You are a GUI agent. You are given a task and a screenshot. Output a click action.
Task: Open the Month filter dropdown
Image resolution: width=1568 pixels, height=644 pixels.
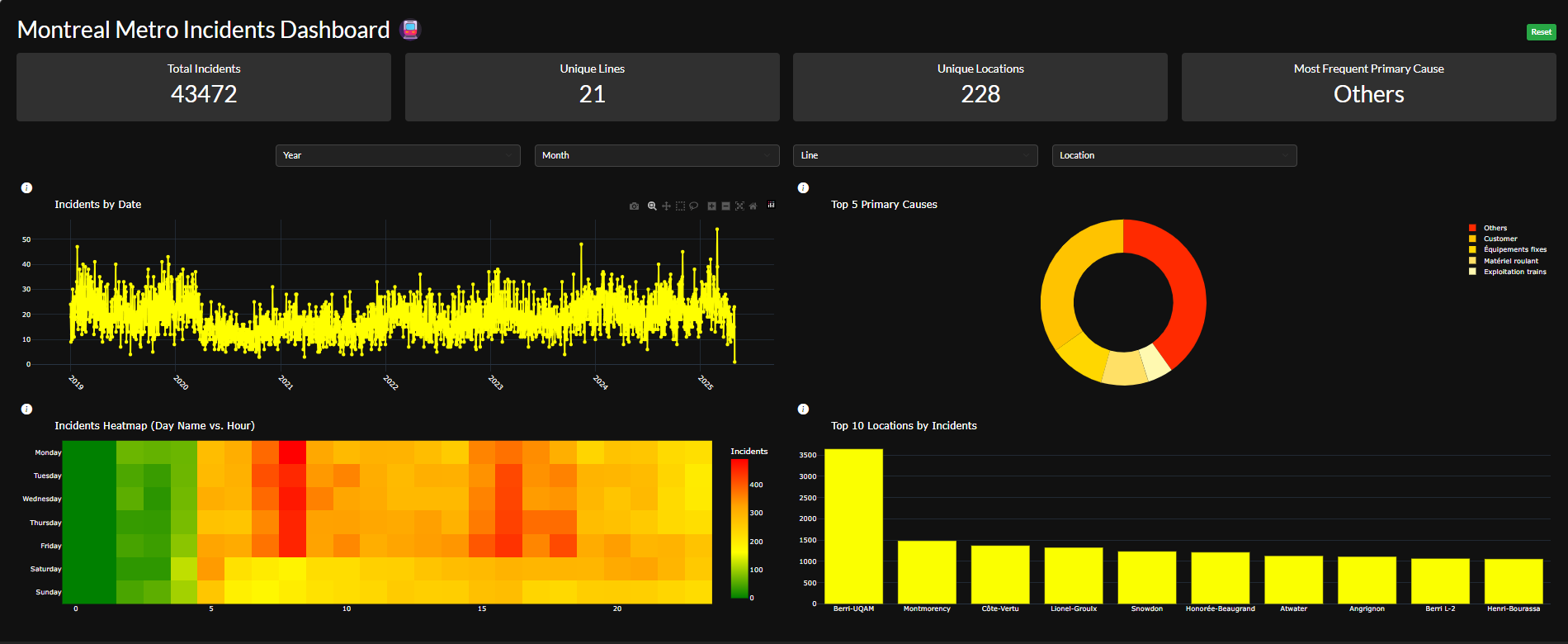(x=657, y=155)
